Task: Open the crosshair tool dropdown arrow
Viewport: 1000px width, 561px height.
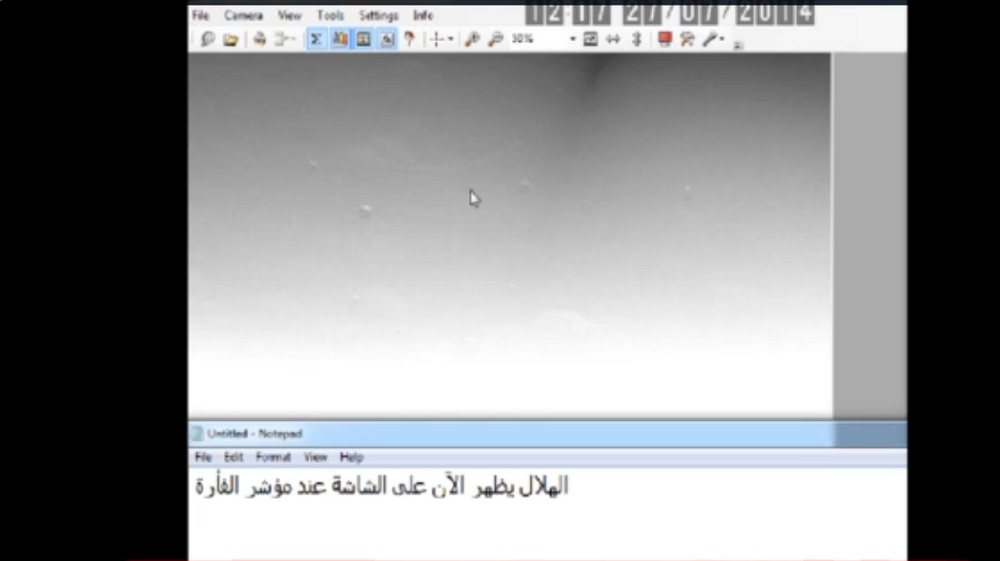Action: pyautogui.click(x=450, y=39)
